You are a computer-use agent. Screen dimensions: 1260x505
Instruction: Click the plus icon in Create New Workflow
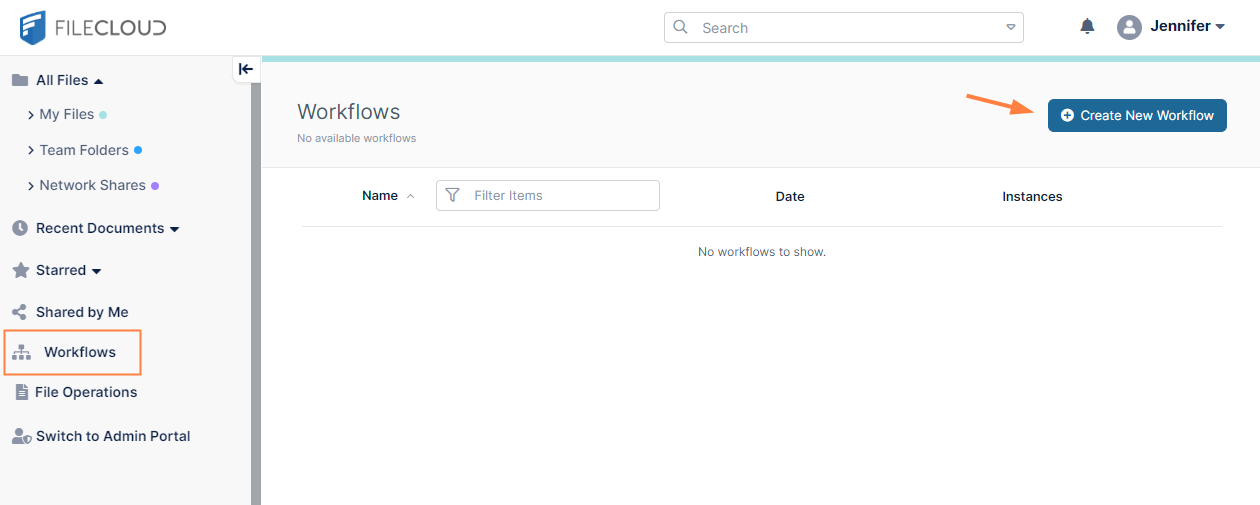[x=1067, y=115]
